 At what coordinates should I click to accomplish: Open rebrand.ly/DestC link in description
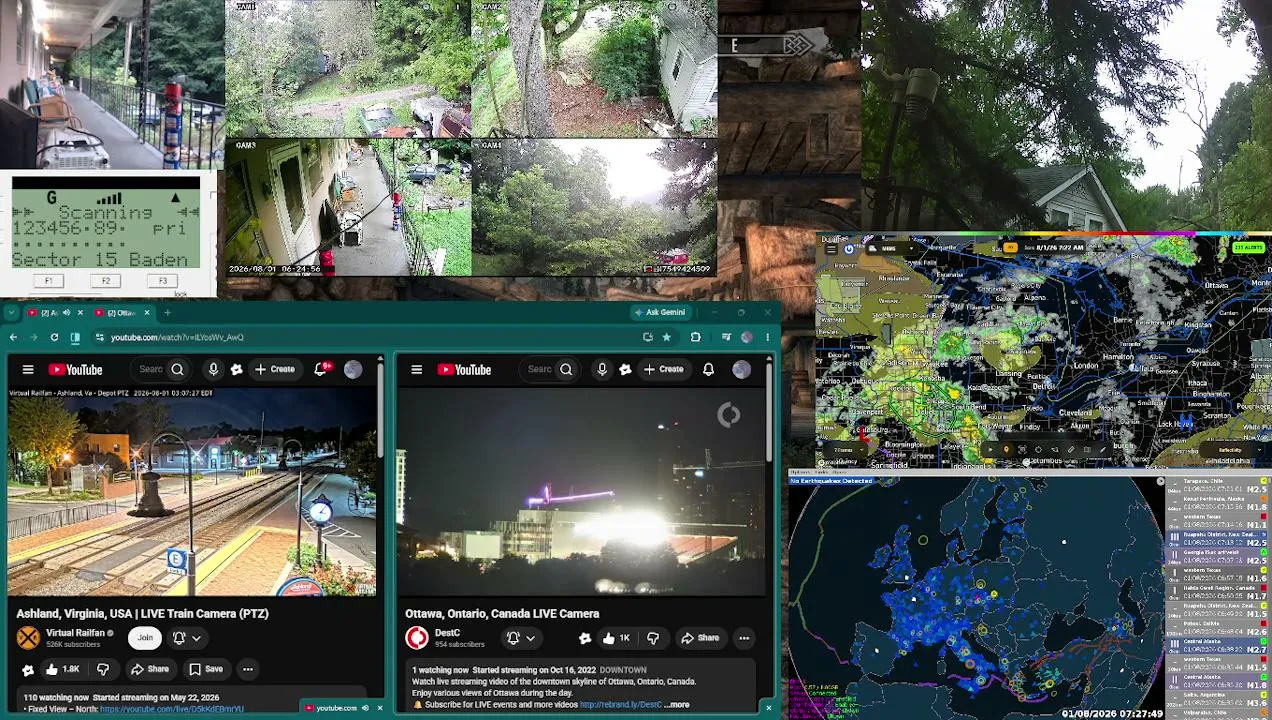(621, 705)
